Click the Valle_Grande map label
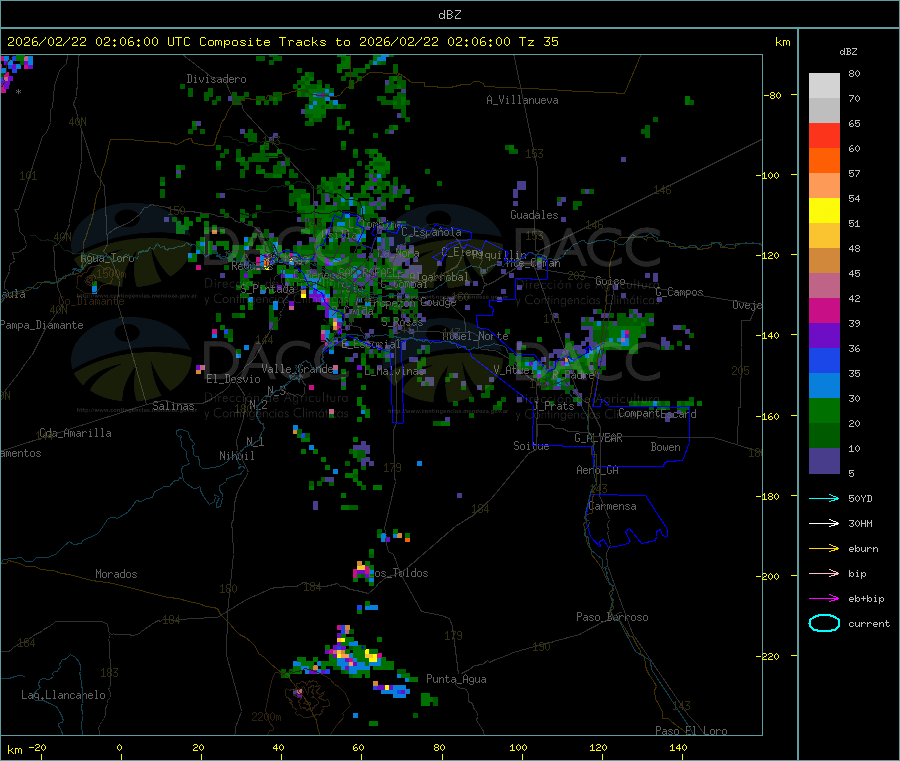Image resolution: width=900 pixels, height=761 pixels. [x=297, y=369]
